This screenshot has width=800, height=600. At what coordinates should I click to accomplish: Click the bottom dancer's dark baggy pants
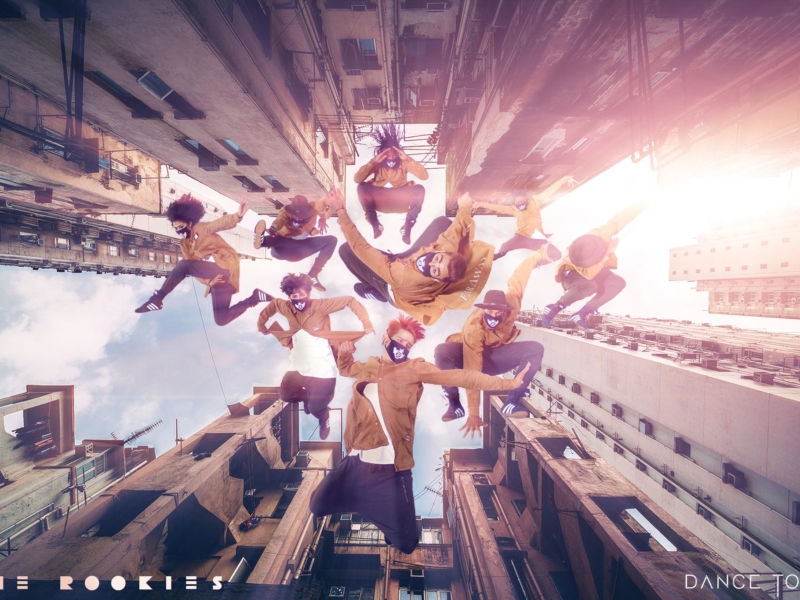click(375, 500)
